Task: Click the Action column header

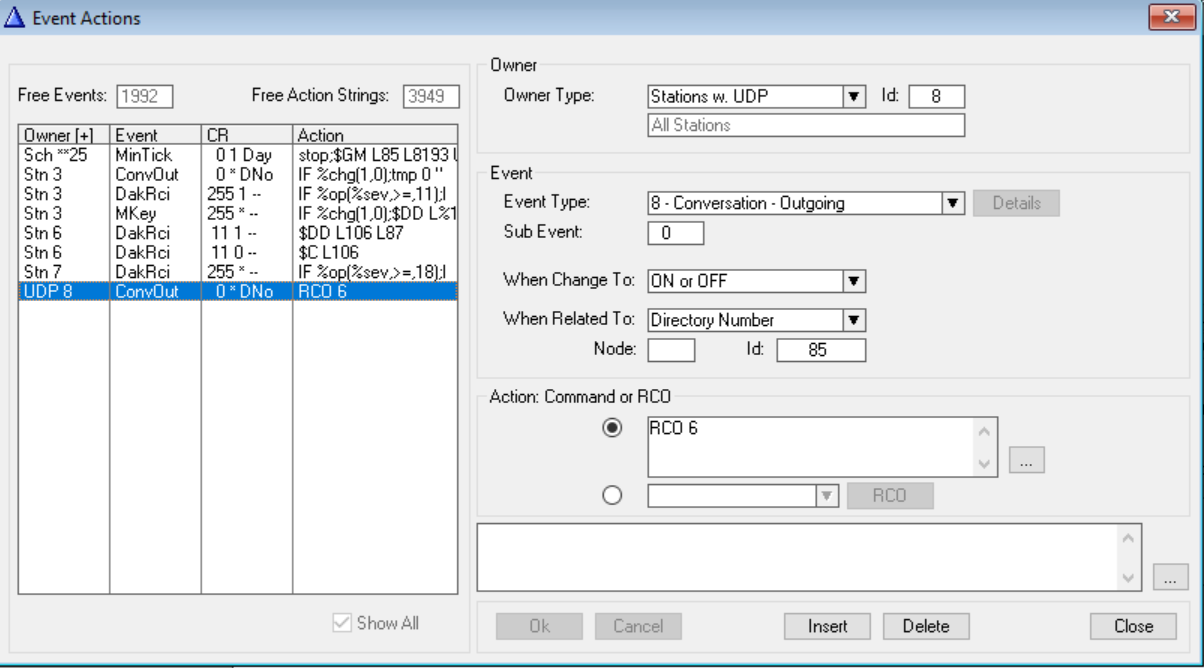Action: point(374,135)
